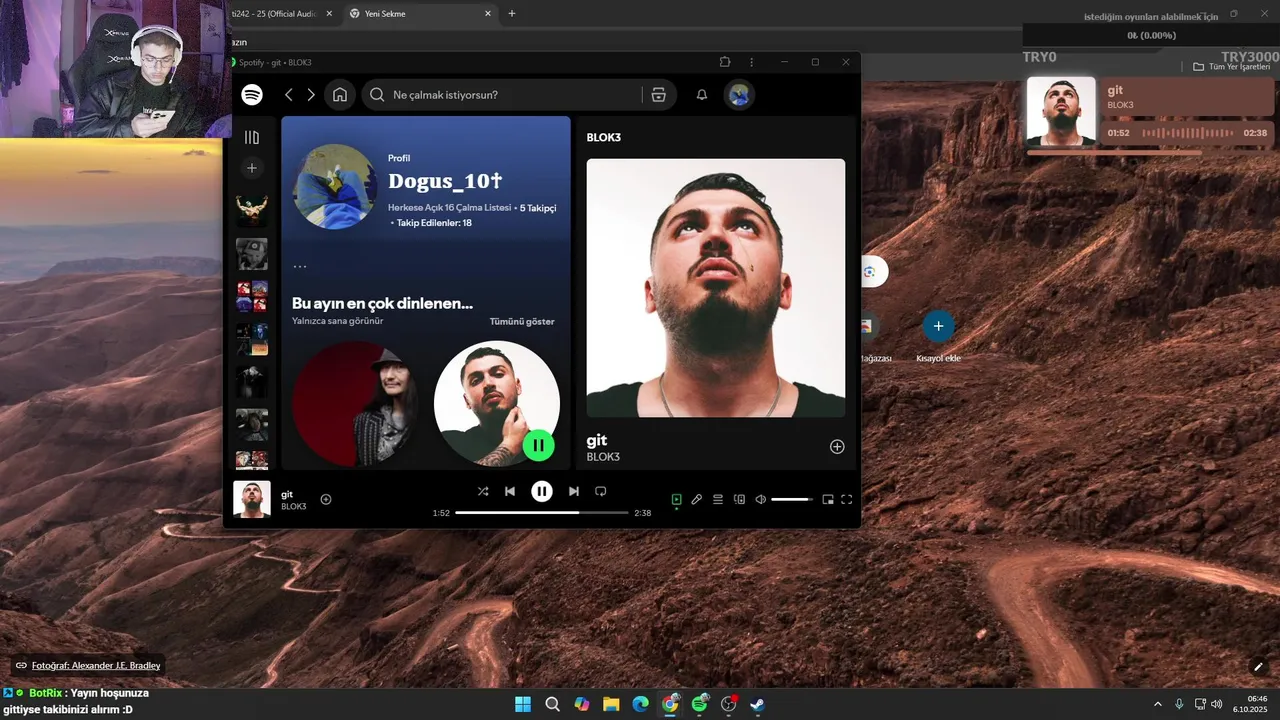This screenshot has width=1280, height=720.
Task: Enter full screen mode in Spotify
Action: pos(847,499)
